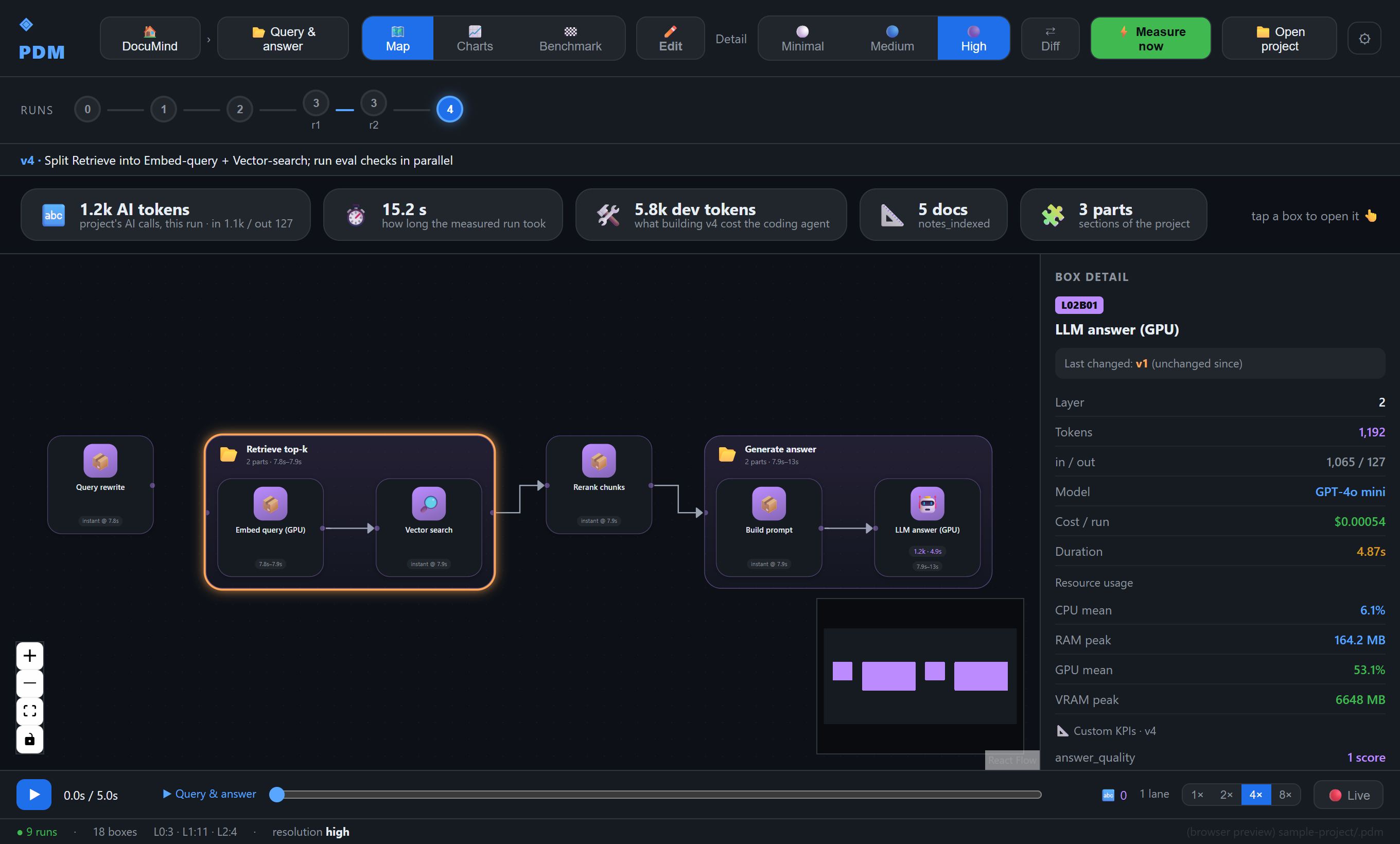Select Medium detail level
The image size is (1400, 844).
click(892, 39)
